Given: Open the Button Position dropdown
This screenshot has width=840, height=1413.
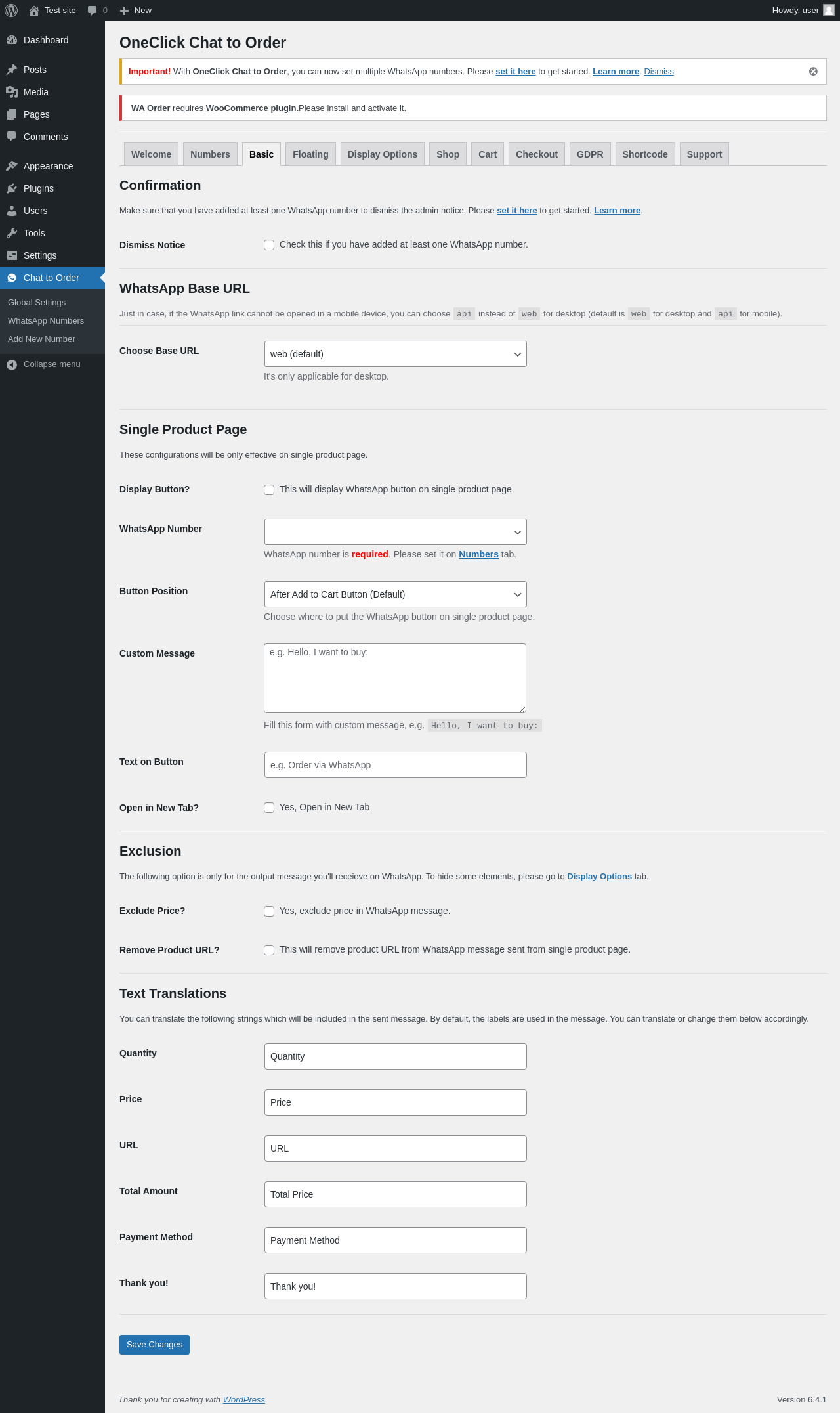Looking at the screenshot, I should [396, 594].
